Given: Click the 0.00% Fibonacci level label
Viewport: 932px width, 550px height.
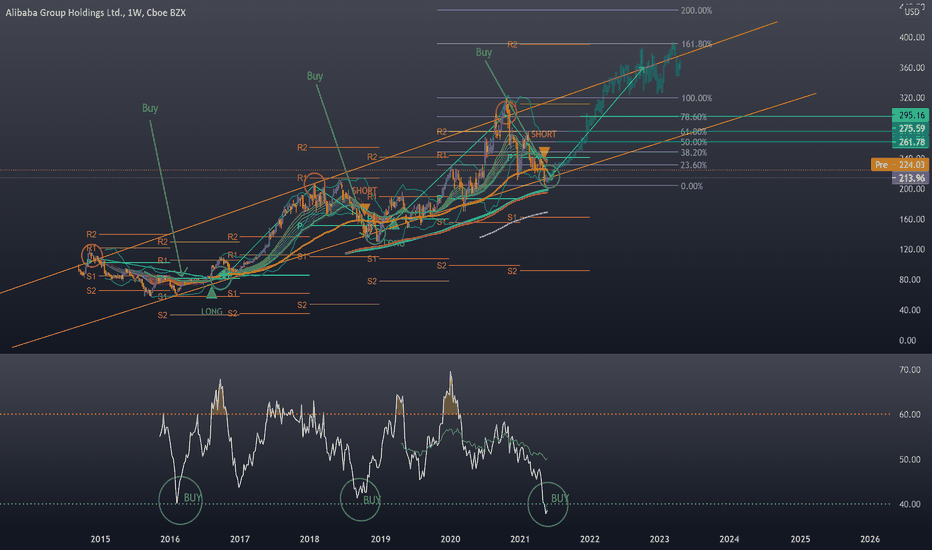Looking at the screenshot, I should pyautogui.click(x=691, y=186).
